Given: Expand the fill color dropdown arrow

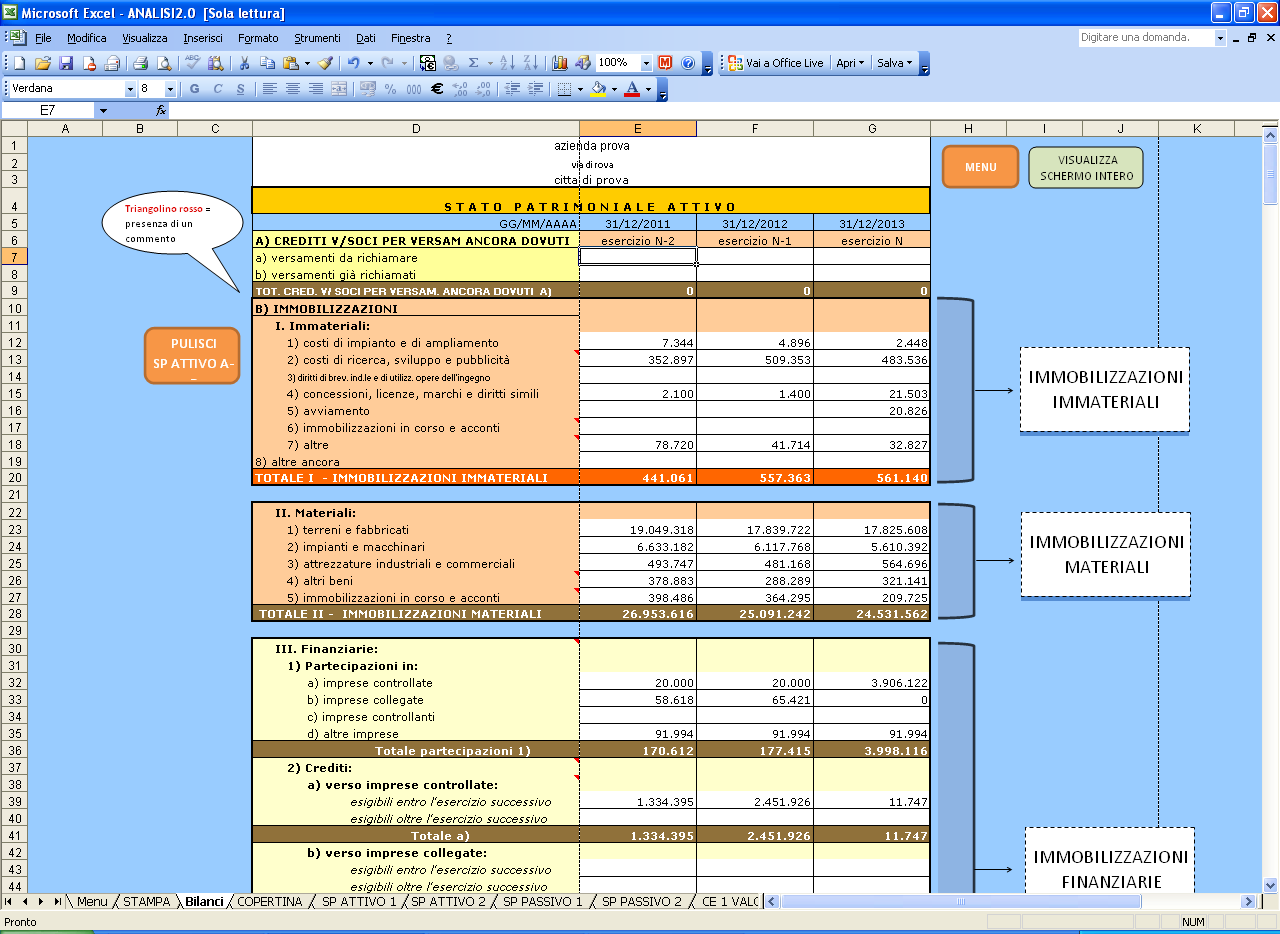Looking at the screenshot, I should 614,89.
